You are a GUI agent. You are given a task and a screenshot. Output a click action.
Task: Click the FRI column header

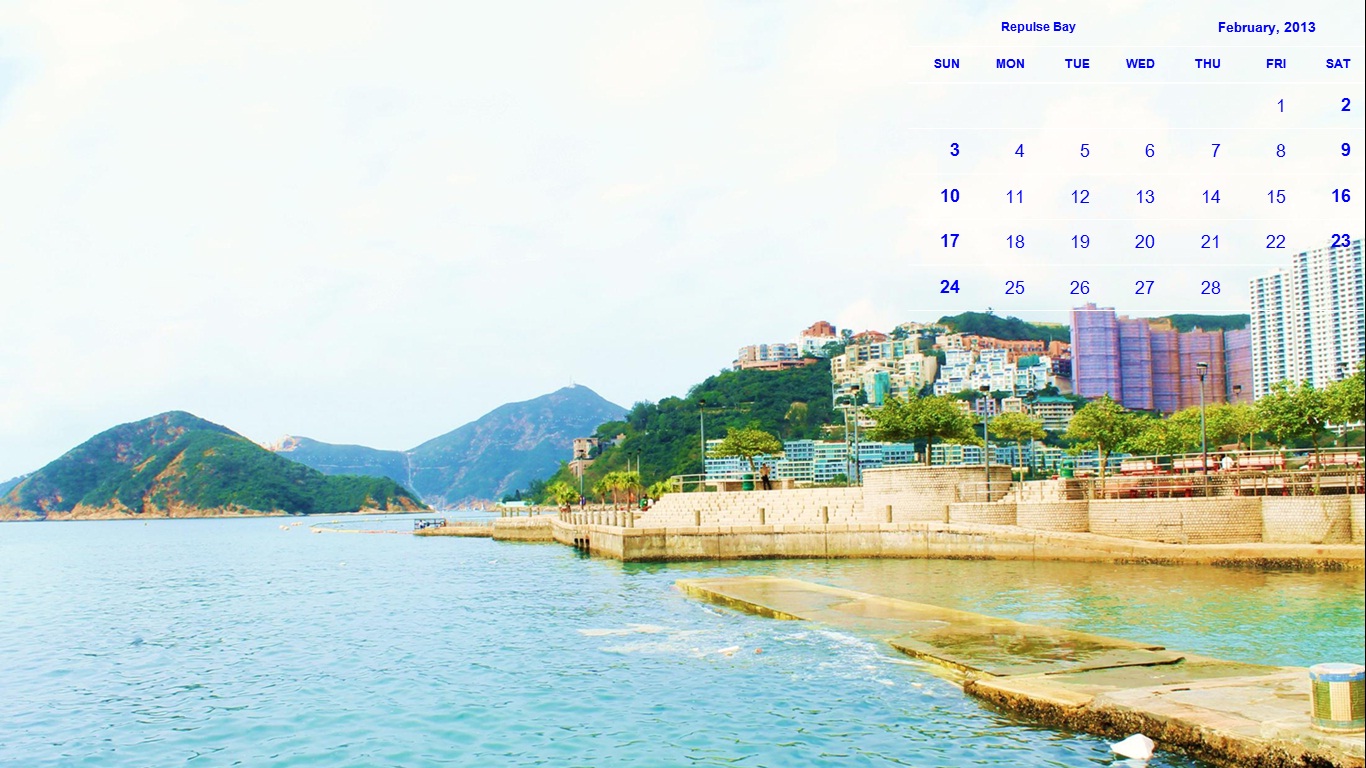click(x=1276, y=64)
